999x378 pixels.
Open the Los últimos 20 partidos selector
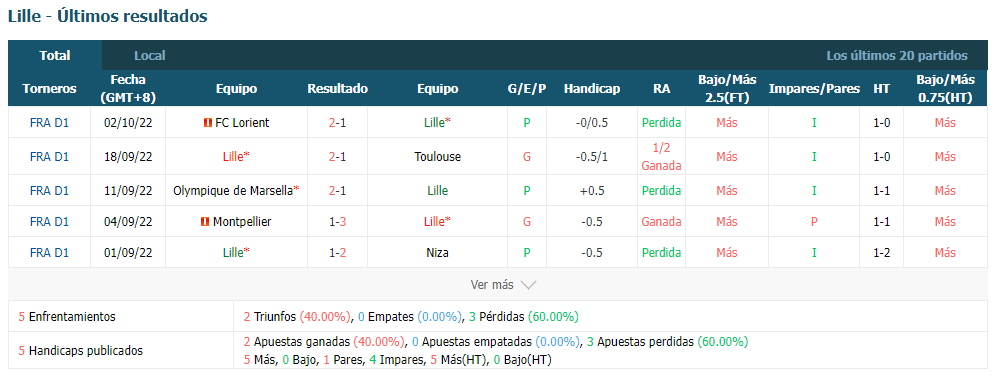coord(897,55)
